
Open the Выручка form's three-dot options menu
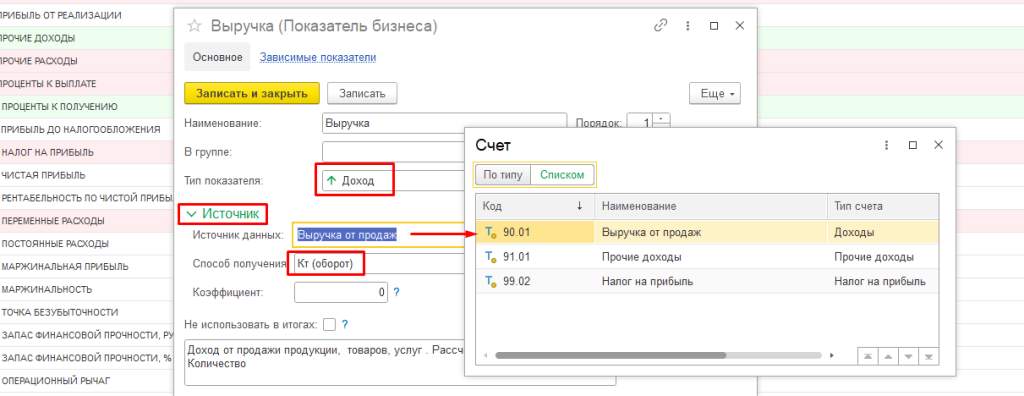pyautogui.click(x=688, y=26)
